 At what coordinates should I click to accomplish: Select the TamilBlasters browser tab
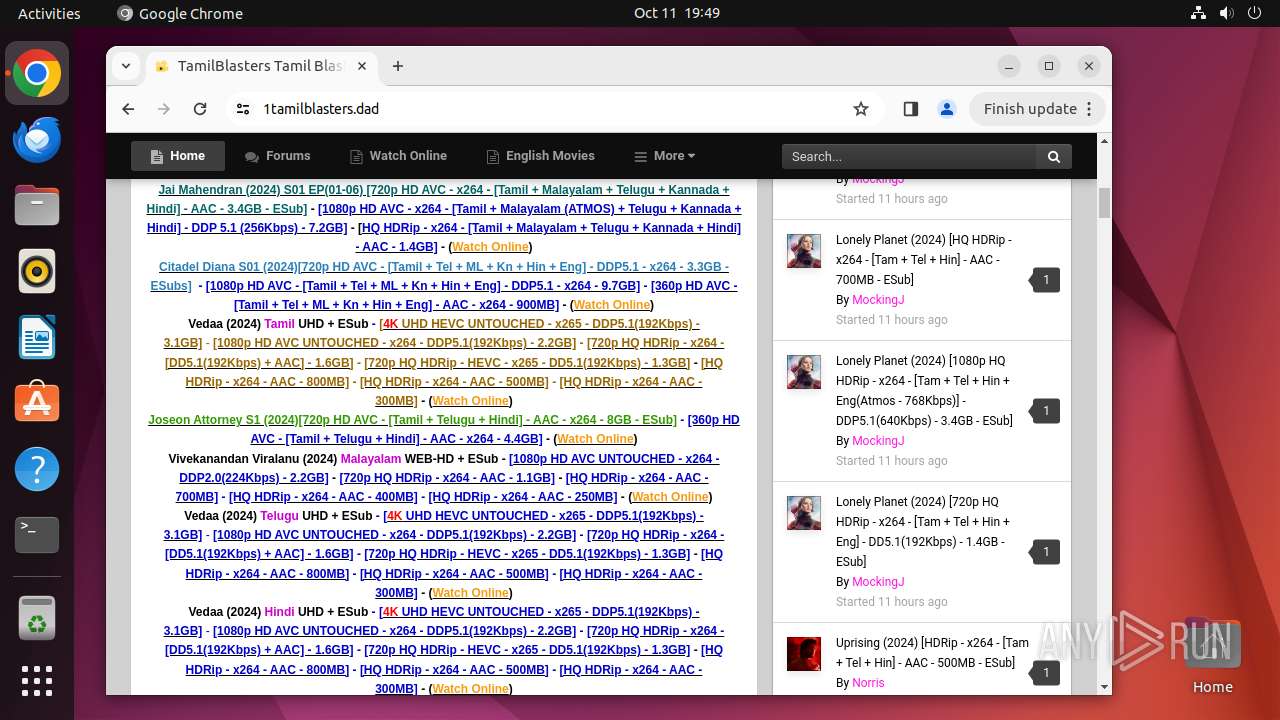[261, 66]
